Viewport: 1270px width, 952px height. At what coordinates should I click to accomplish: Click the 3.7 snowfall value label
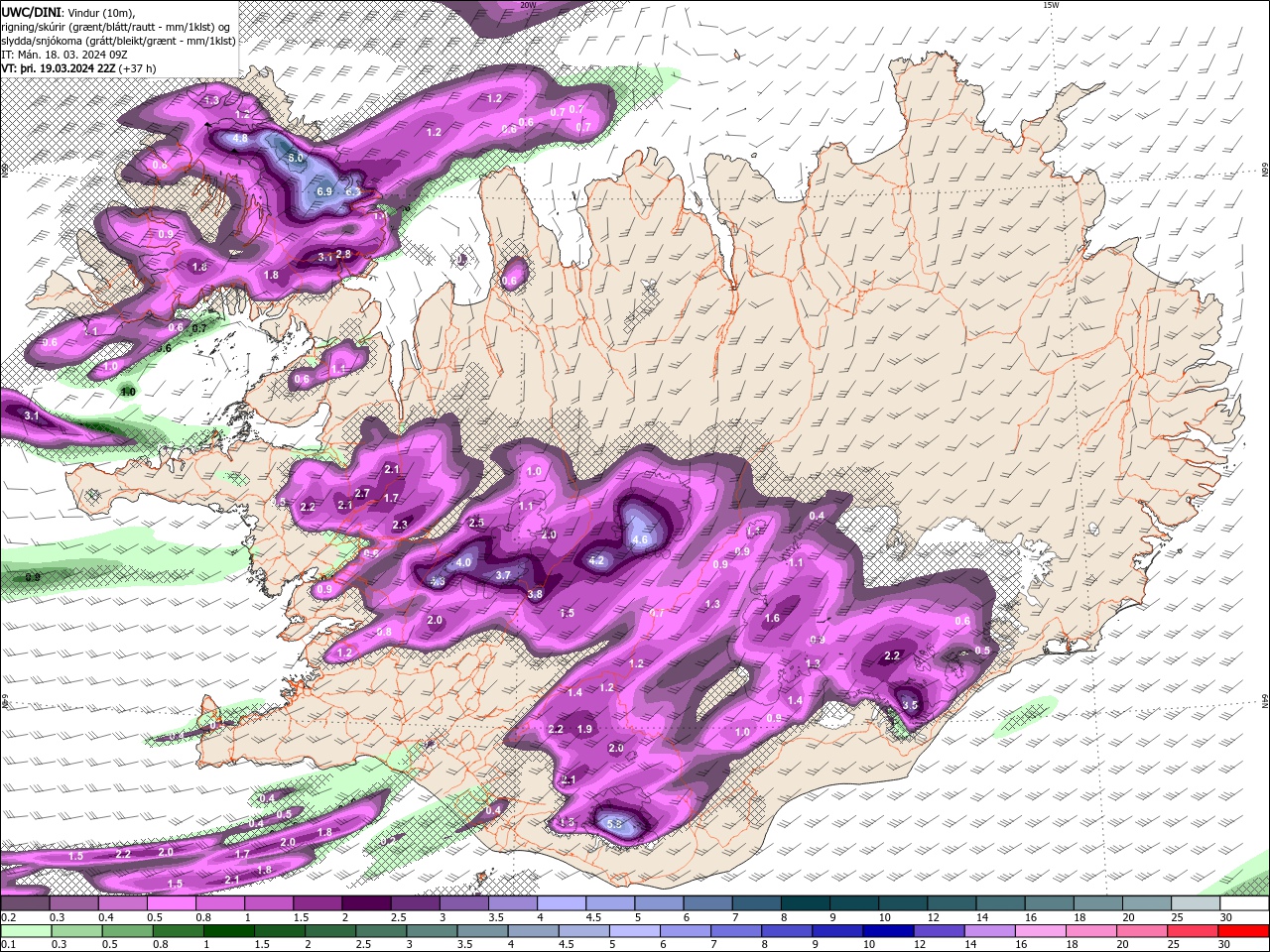click(x=503, y=574)
